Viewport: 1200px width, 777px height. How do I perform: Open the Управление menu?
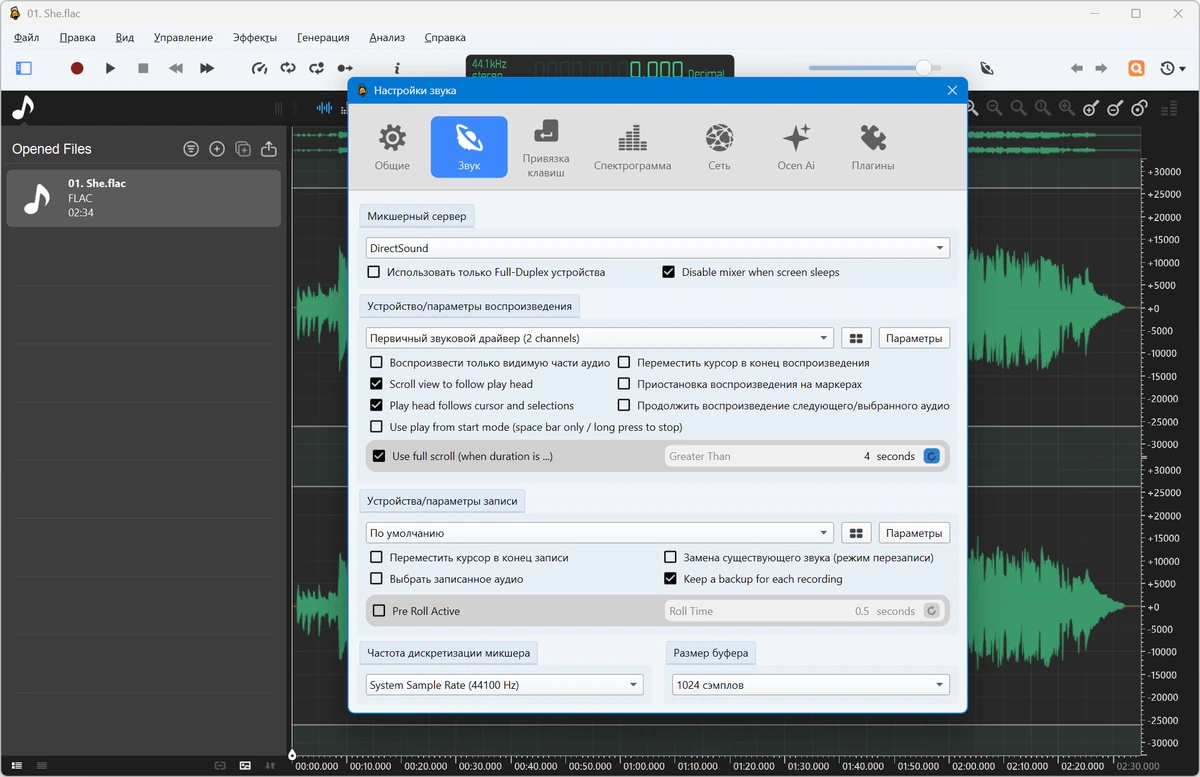click(x=183, y=38)
